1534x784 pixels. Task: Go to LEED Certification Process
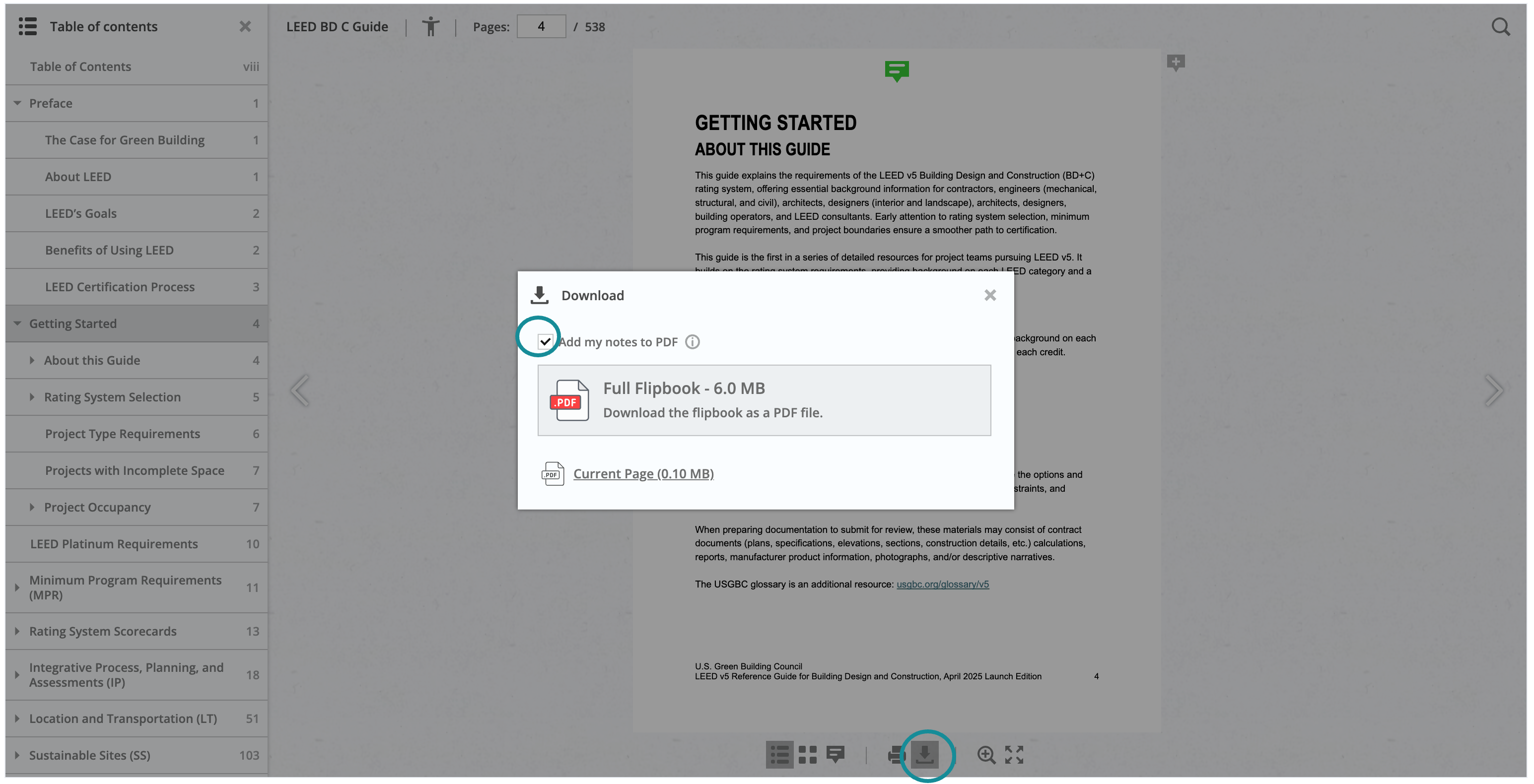coord(137,287)
